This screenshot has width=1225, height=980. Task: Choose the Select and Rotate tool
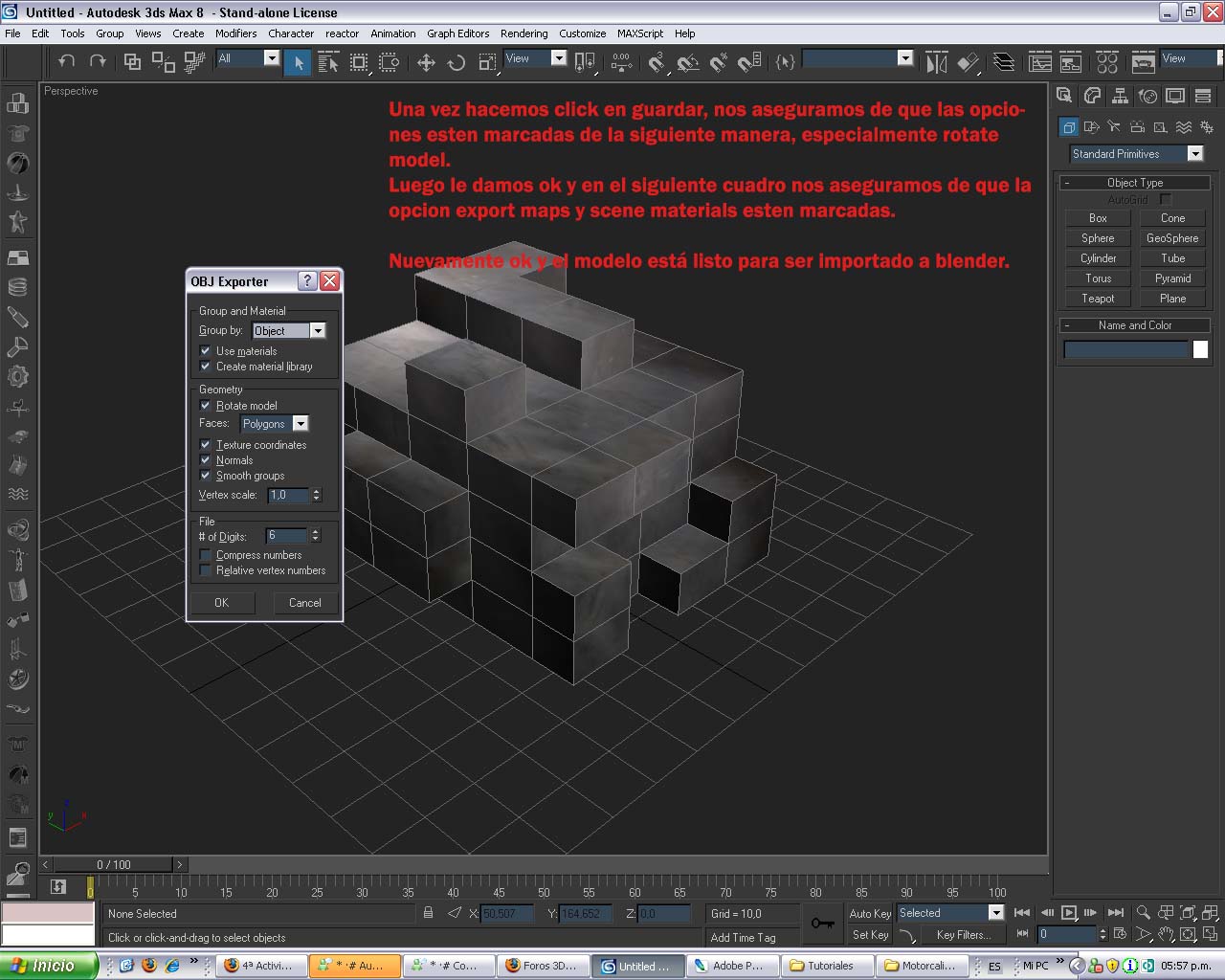click(x=457, y=63)
